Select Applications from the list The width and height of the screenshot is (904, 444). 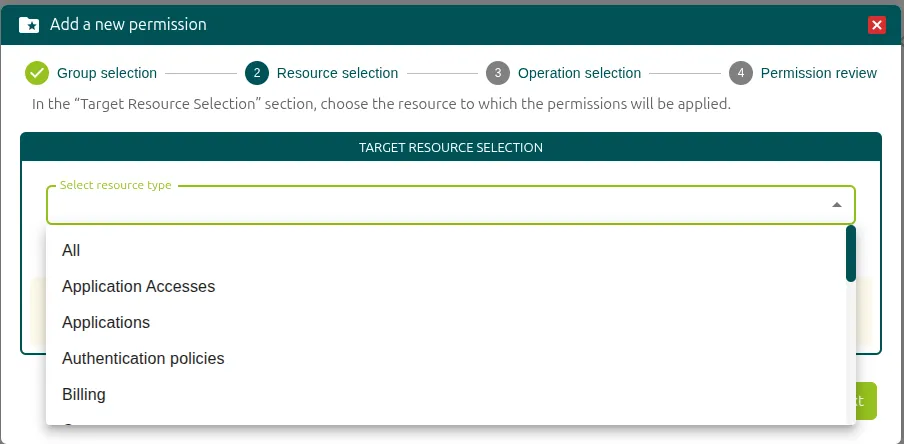pyautogui.click(x=446, y=322)
